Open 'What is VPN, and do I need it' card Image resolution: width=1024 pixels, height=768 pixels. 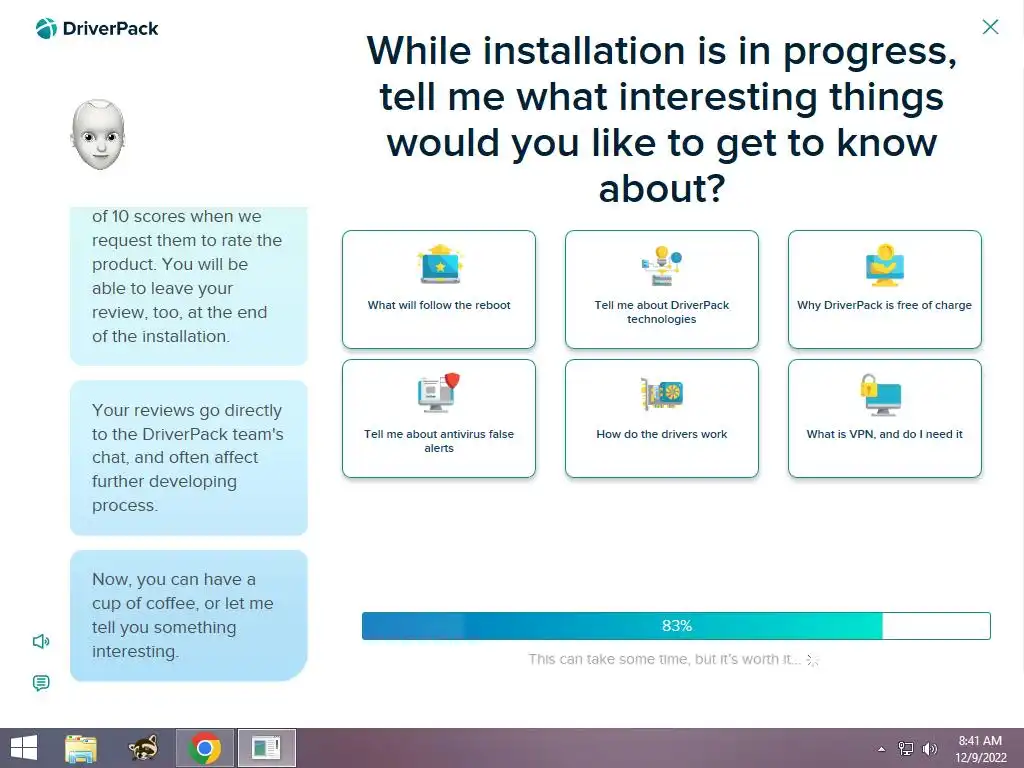point(884,419)
